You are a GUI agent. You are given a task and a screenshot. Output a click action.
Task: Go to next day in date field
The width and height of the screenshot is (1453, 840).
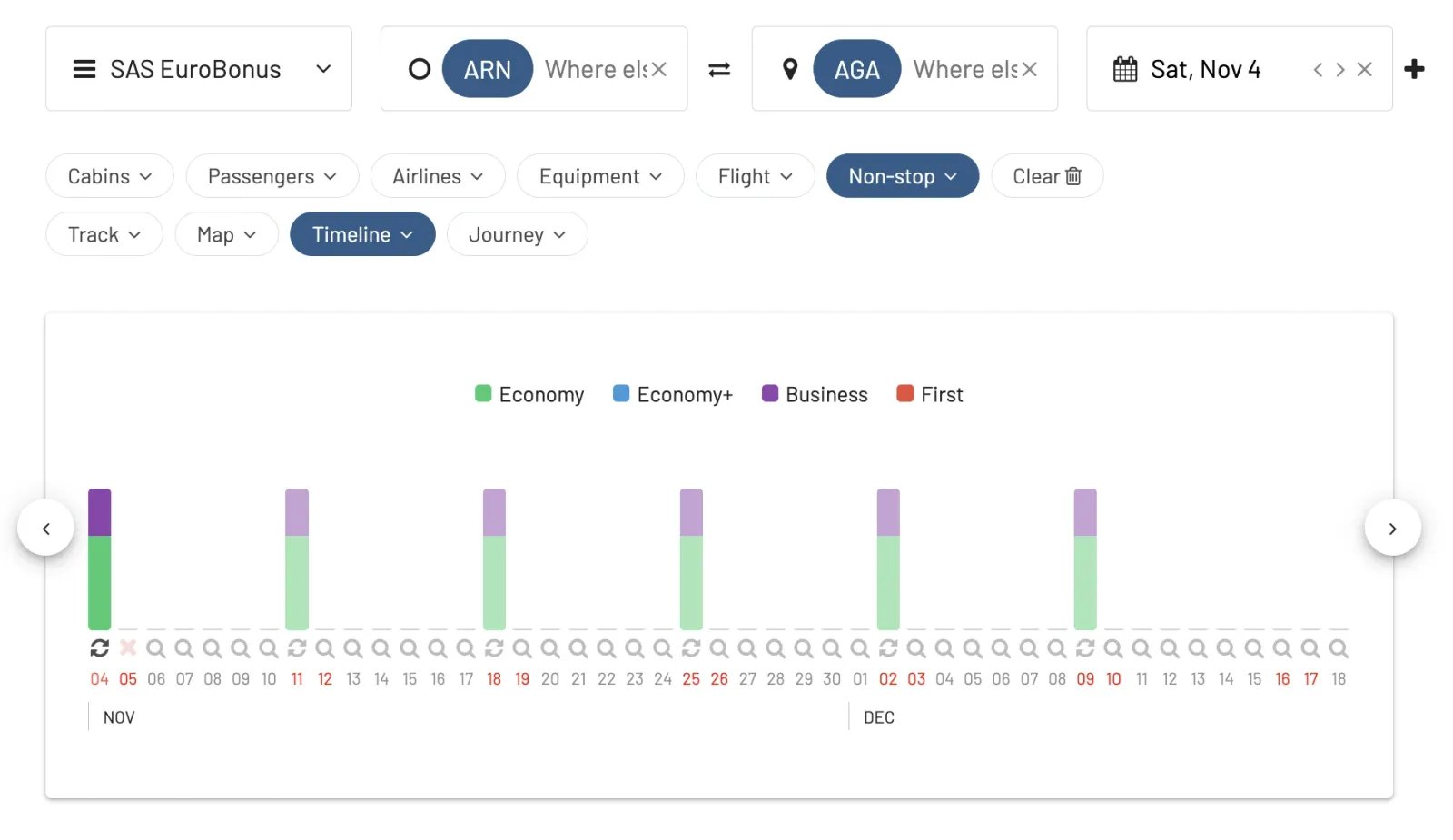[1340, 69]
